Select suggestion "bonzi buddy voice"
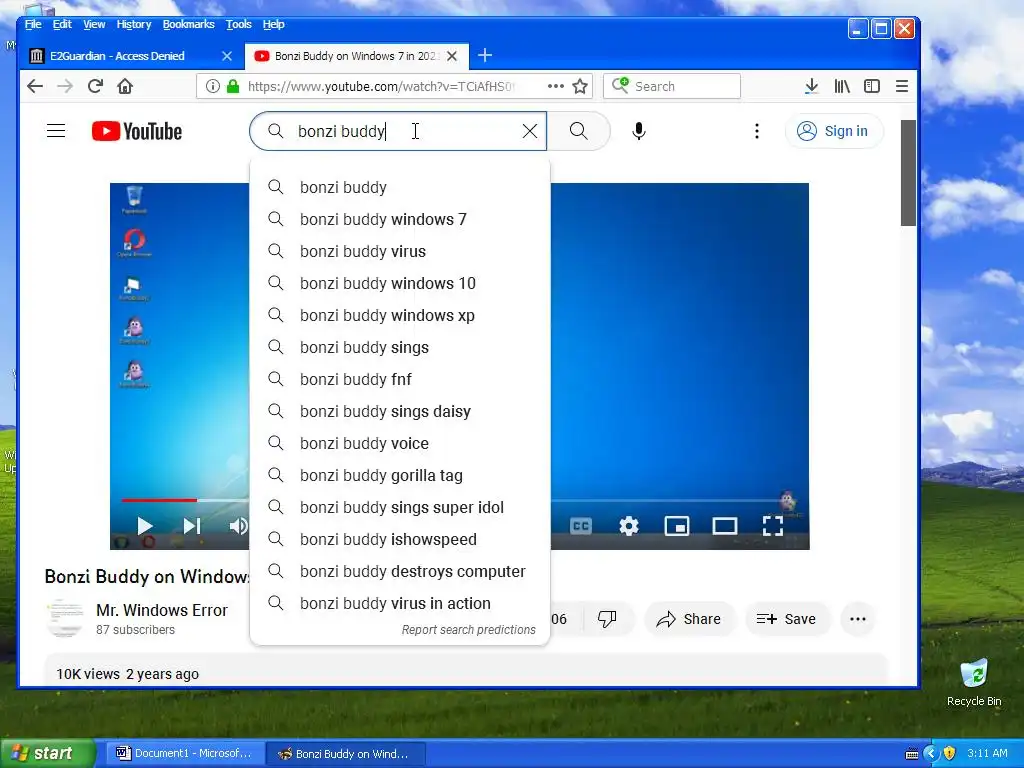This screenshot has height=768, width=1024. [400, 443]
